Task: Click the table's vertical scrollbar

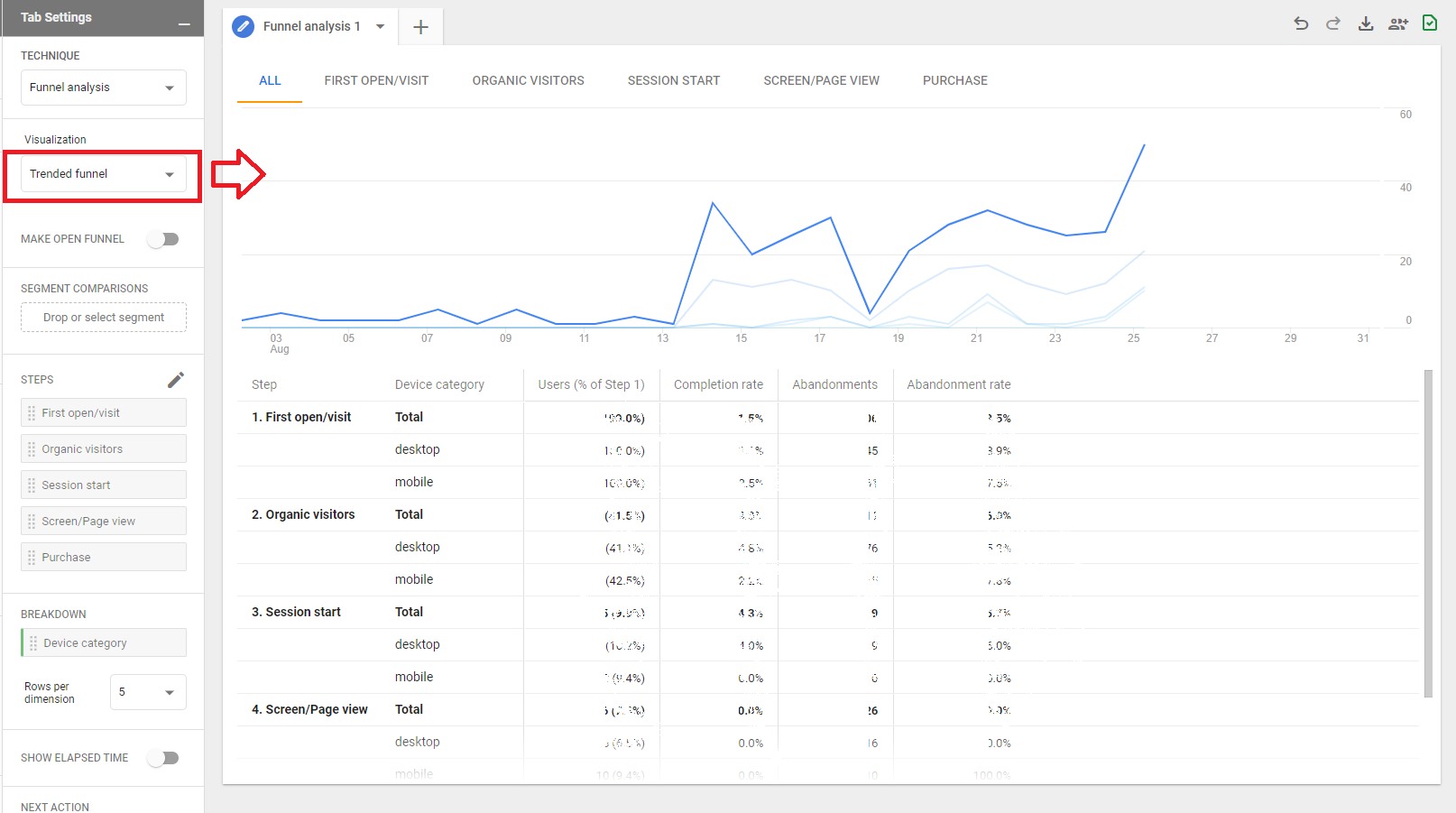Action: click(x=1428, y=532)
